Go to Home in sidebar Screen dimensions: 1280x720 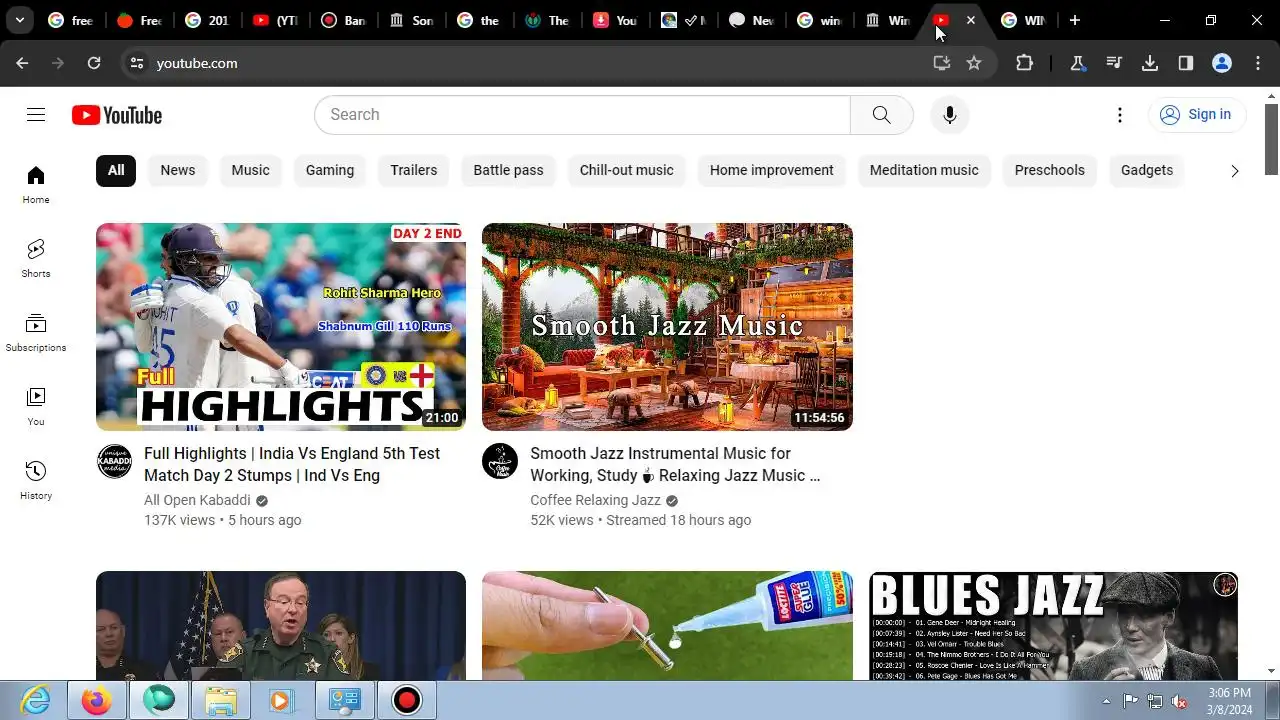point(36,185)
